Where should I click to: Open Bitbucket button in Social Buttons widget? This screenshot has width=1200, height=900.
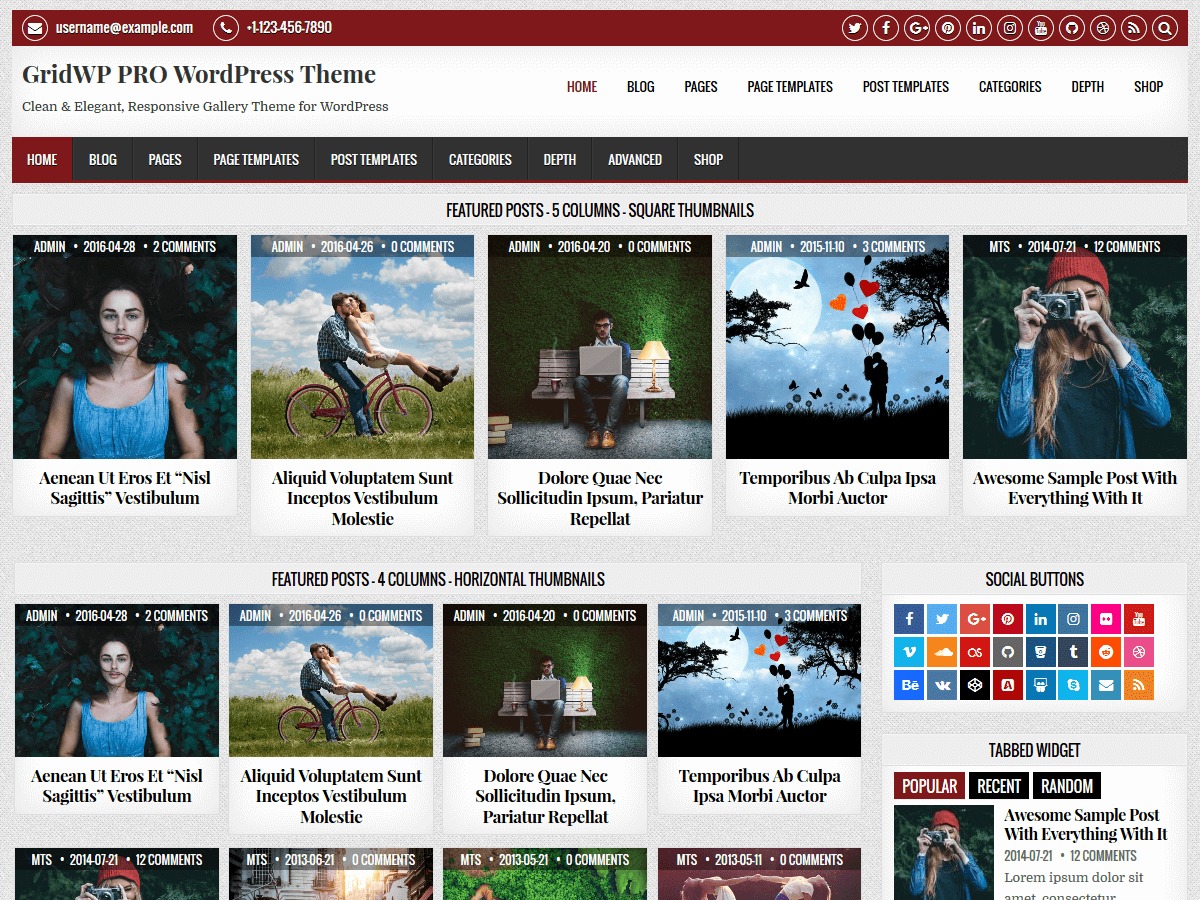(1040, 652)
